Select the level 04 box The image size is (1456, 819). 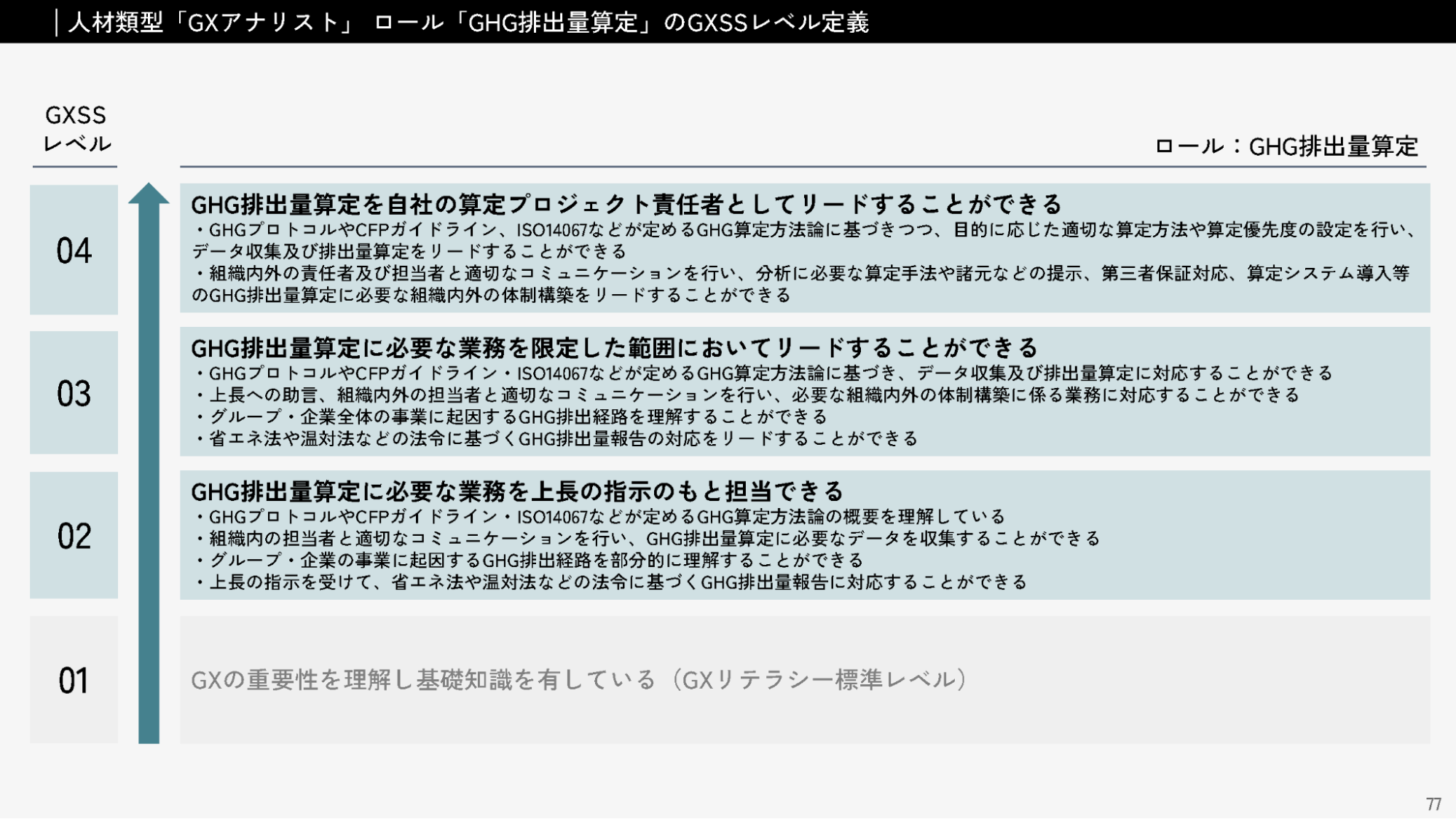tap(74, 250)
